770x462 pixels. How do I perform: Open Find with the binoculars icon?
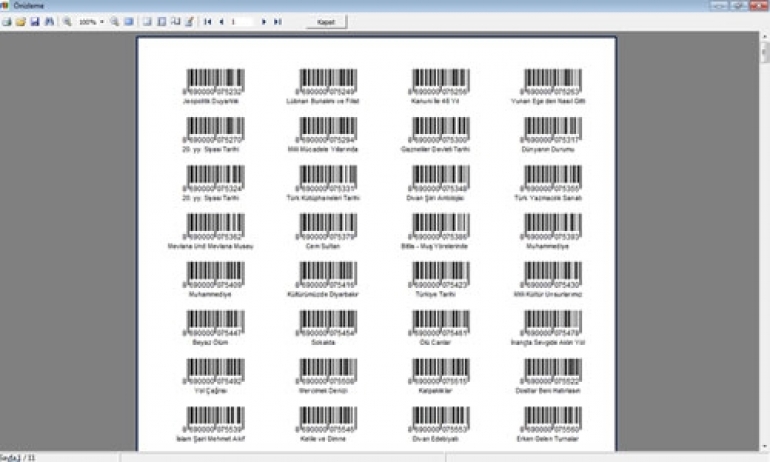(49, 22)
